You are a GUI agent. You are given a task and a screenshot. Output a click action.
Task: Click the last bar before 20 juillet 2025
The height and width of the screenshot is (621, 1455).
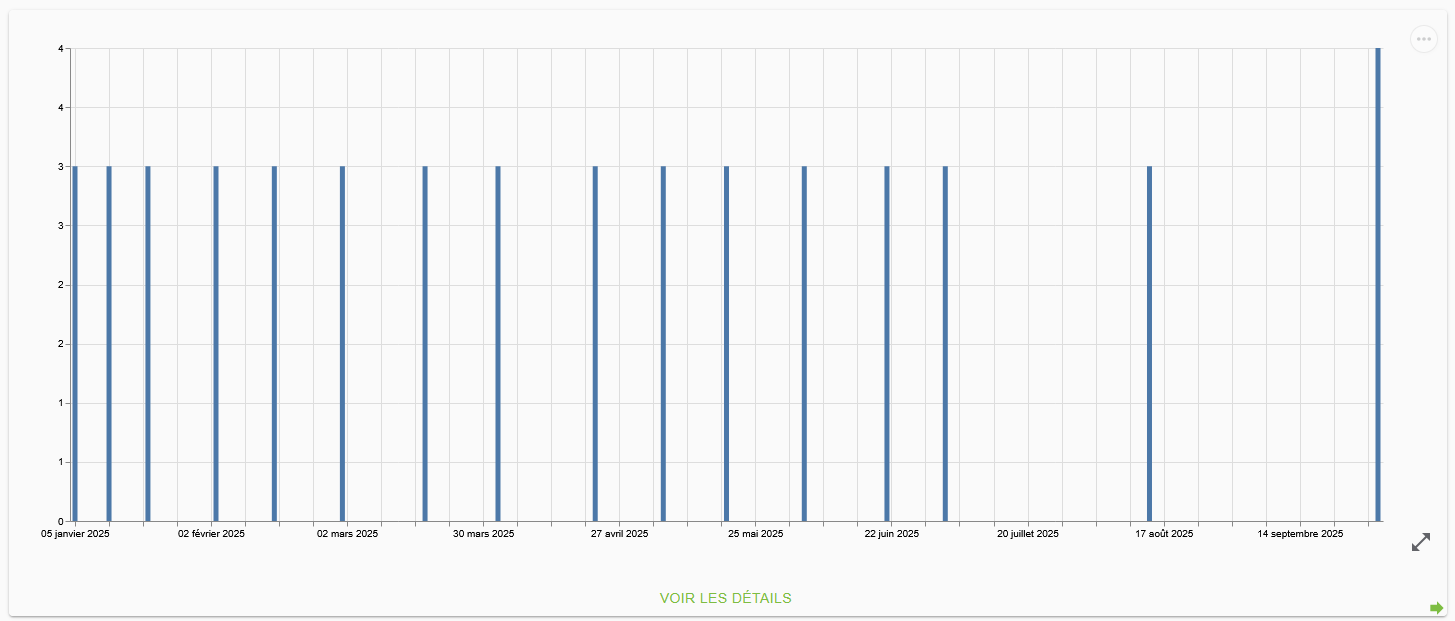coord(945,344)
